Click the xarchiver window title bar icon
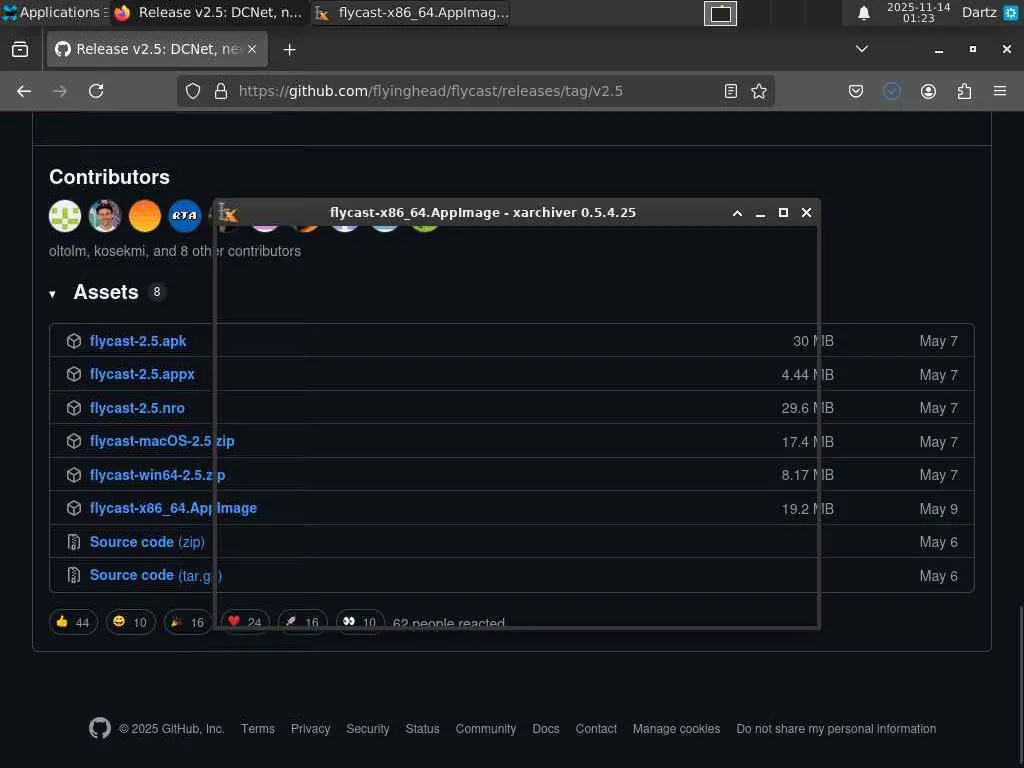 pos(228,213)
